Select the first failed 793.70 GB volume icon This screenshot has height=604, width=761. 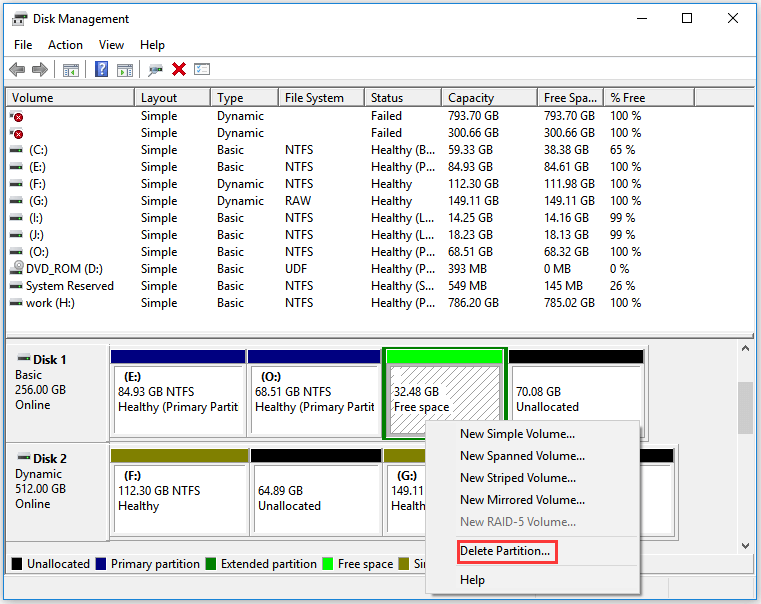pos(17,116)
